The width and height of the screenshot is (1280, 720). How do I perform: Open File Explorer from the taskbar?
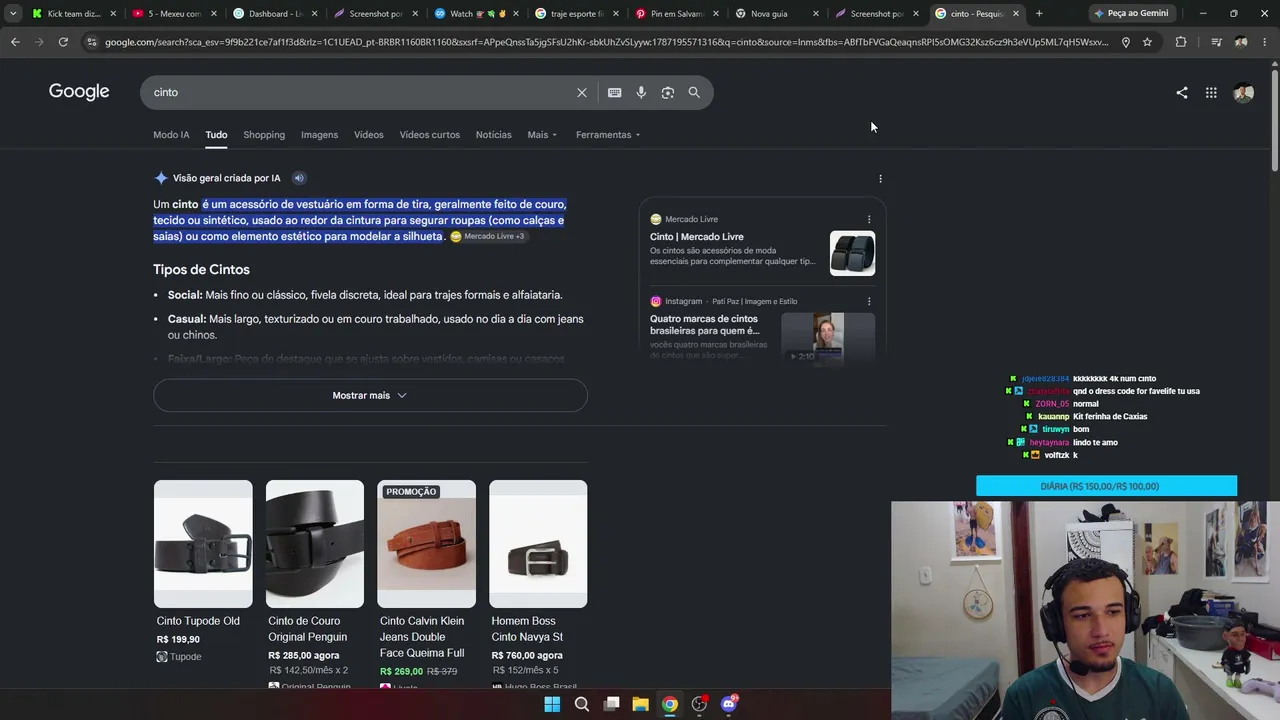click(641, 704)
